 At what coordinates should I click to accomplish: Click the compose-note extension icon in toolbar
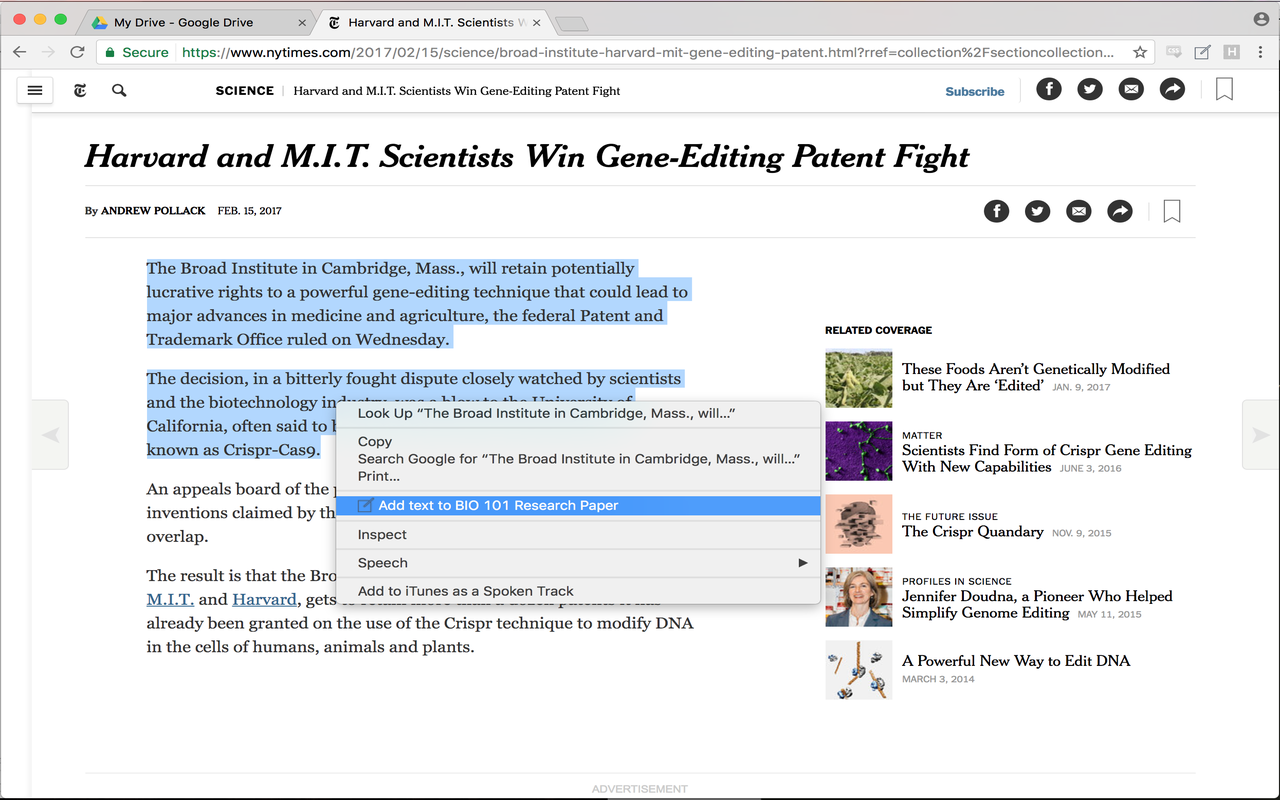pyautogui.click(x=1203, y=52)
